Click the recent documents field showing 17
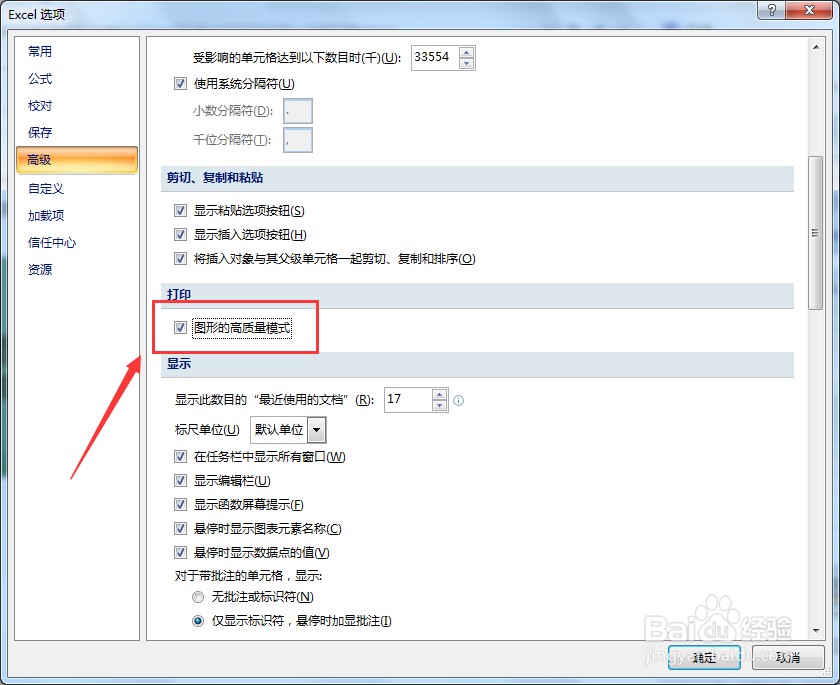Image resolution: width=840 pixels, height=685 pixels. click(x=408, y=400)
